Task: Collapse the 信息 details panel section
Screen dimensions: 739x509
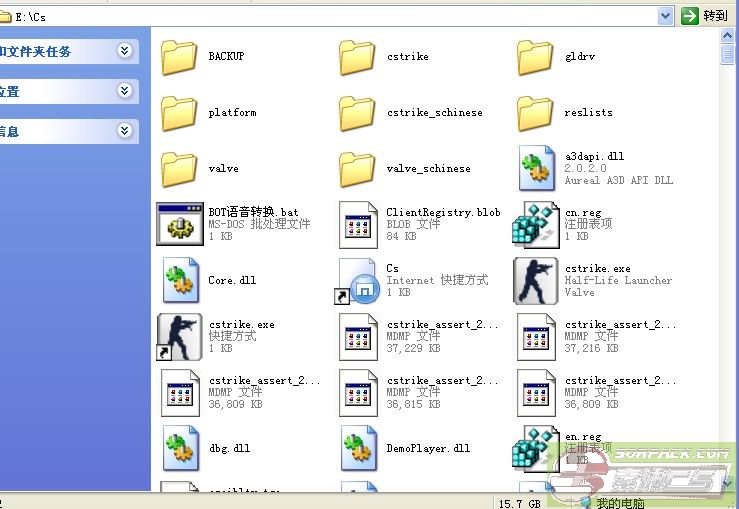Action: point(124,131)
